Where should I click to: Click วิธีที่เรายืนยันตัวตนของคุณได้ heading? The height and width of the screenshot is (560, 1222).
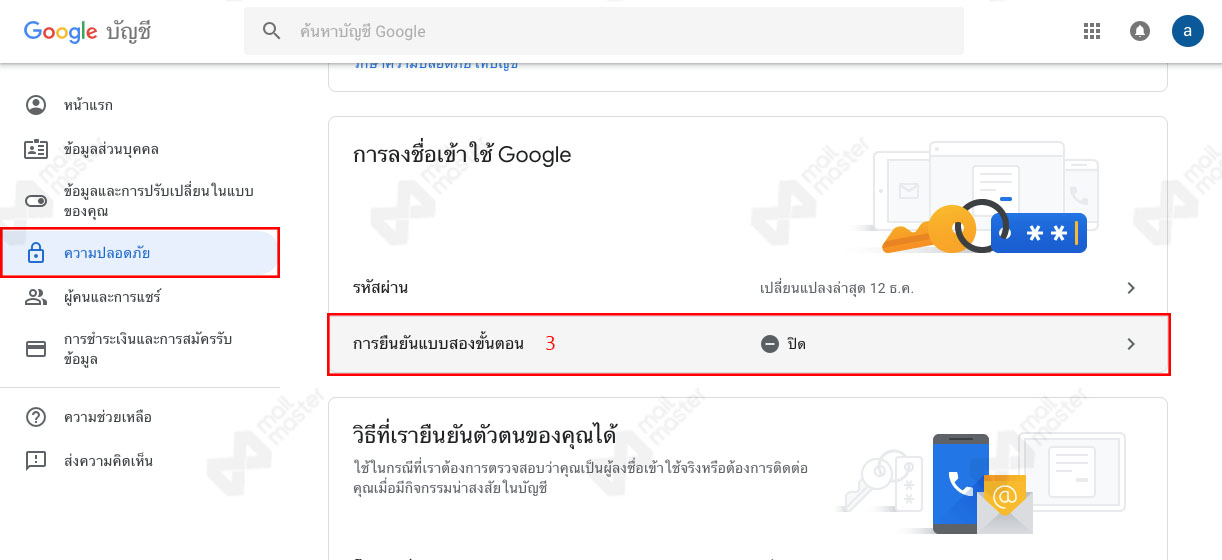click(484, 436)
